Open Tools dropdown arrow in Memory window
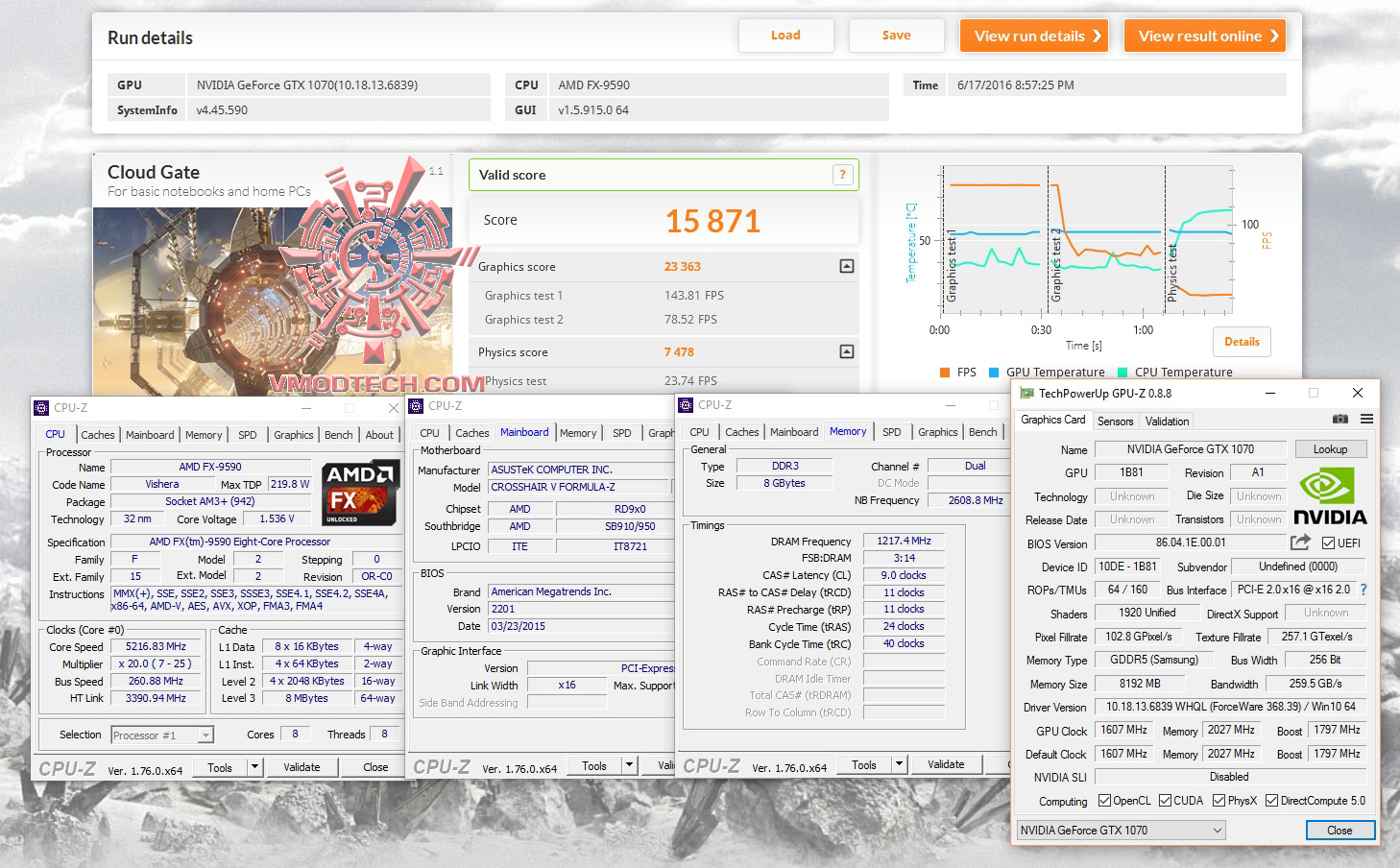1400x868 pixels. pos(900,765)
